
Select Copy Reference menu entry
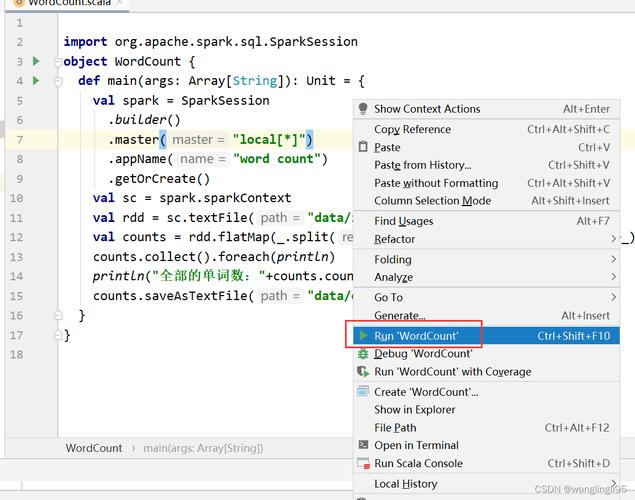pos(412,129)
